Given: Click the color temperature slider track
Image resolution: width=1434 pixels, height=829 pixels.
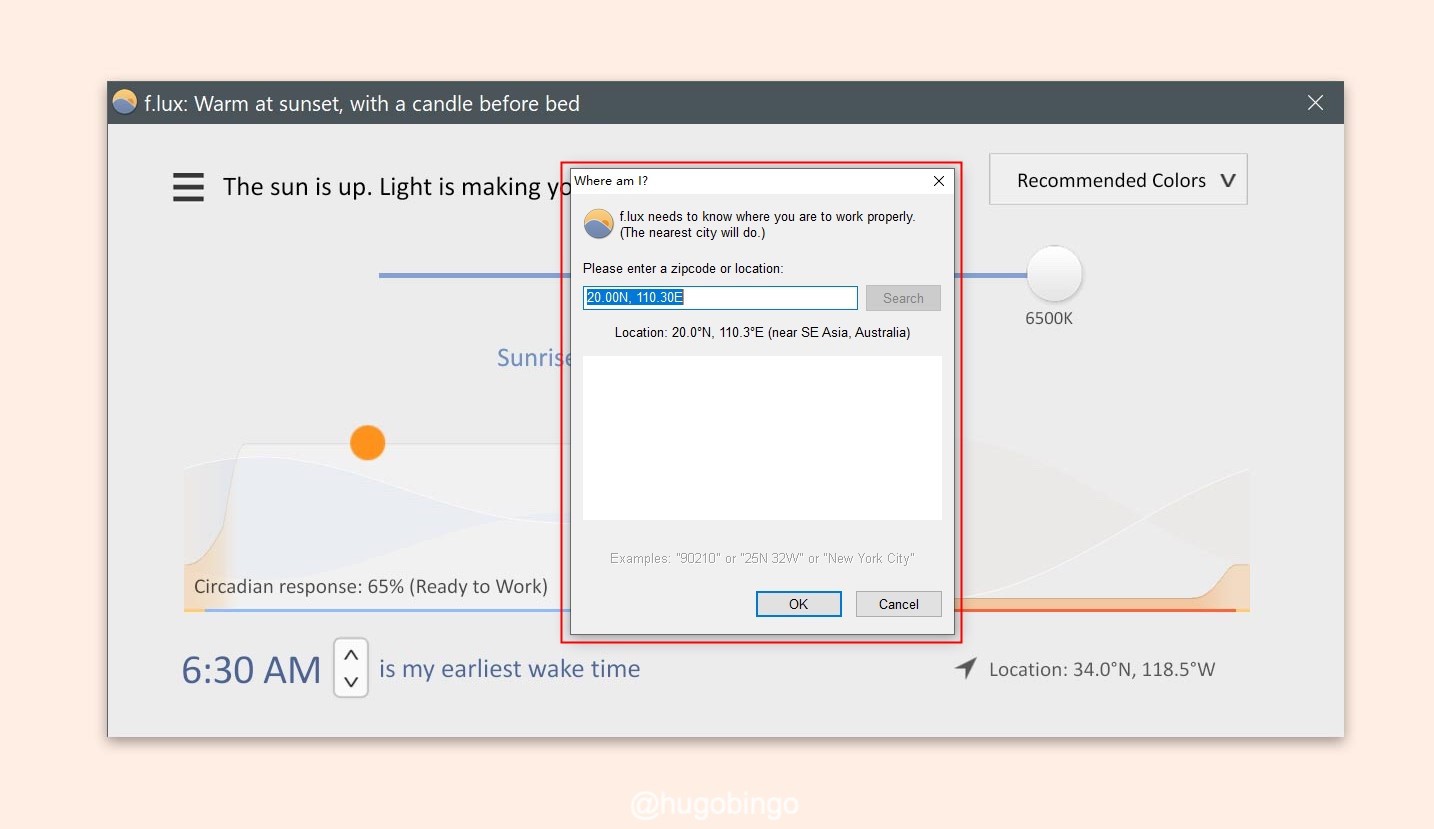Looking at the screenshot, I should pyautogui.click(x=470, y=275).
